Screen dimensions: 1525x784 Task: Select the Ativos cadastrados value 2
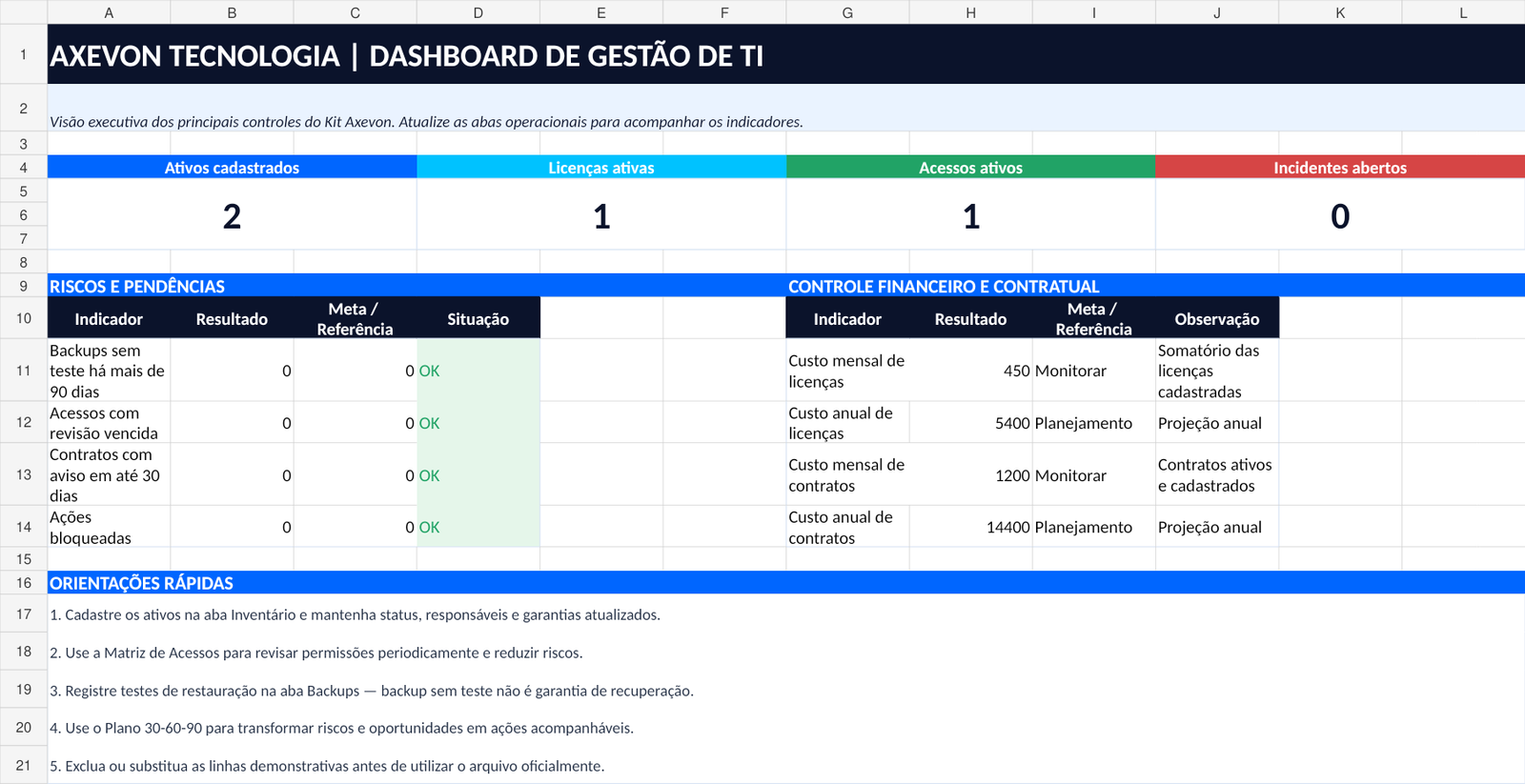pos(232,215)
